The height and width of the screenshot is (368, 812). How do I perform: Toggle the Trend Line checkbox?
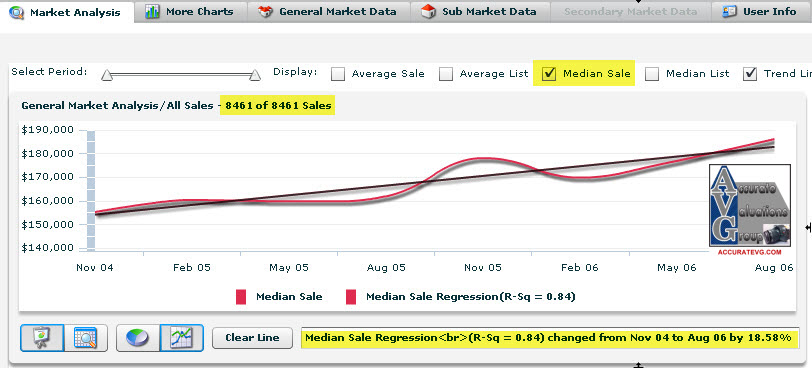[x=750, y=74]
